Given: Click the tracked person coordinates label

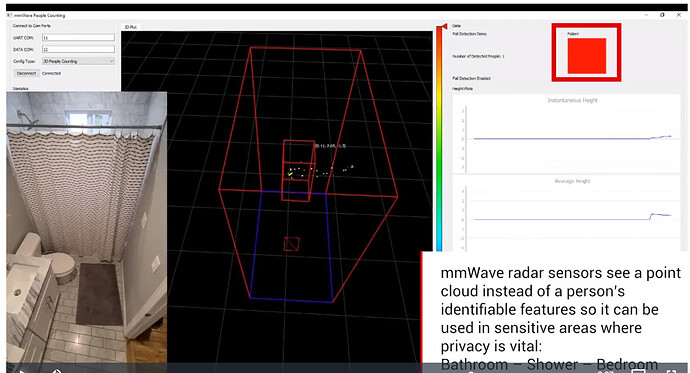Looking at the screenshot, I should click(330, 146).
